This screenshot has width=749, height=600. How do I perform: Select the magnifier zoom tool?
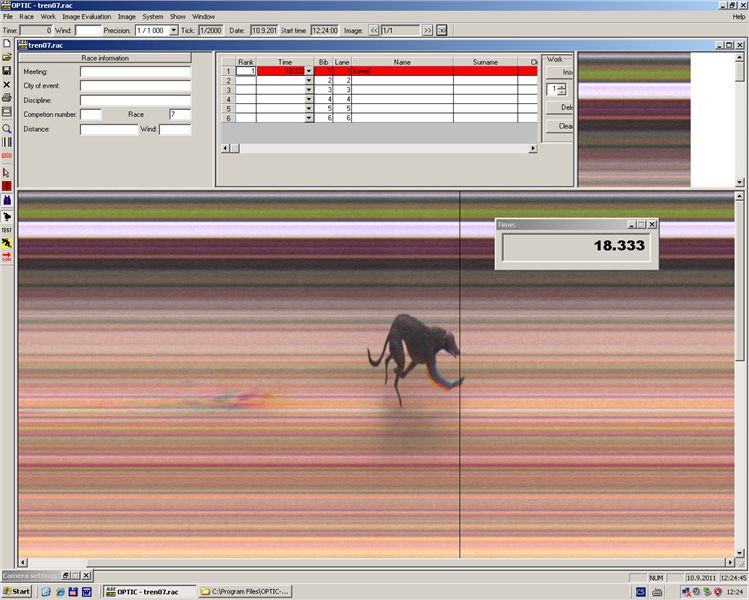pos(7,129)
